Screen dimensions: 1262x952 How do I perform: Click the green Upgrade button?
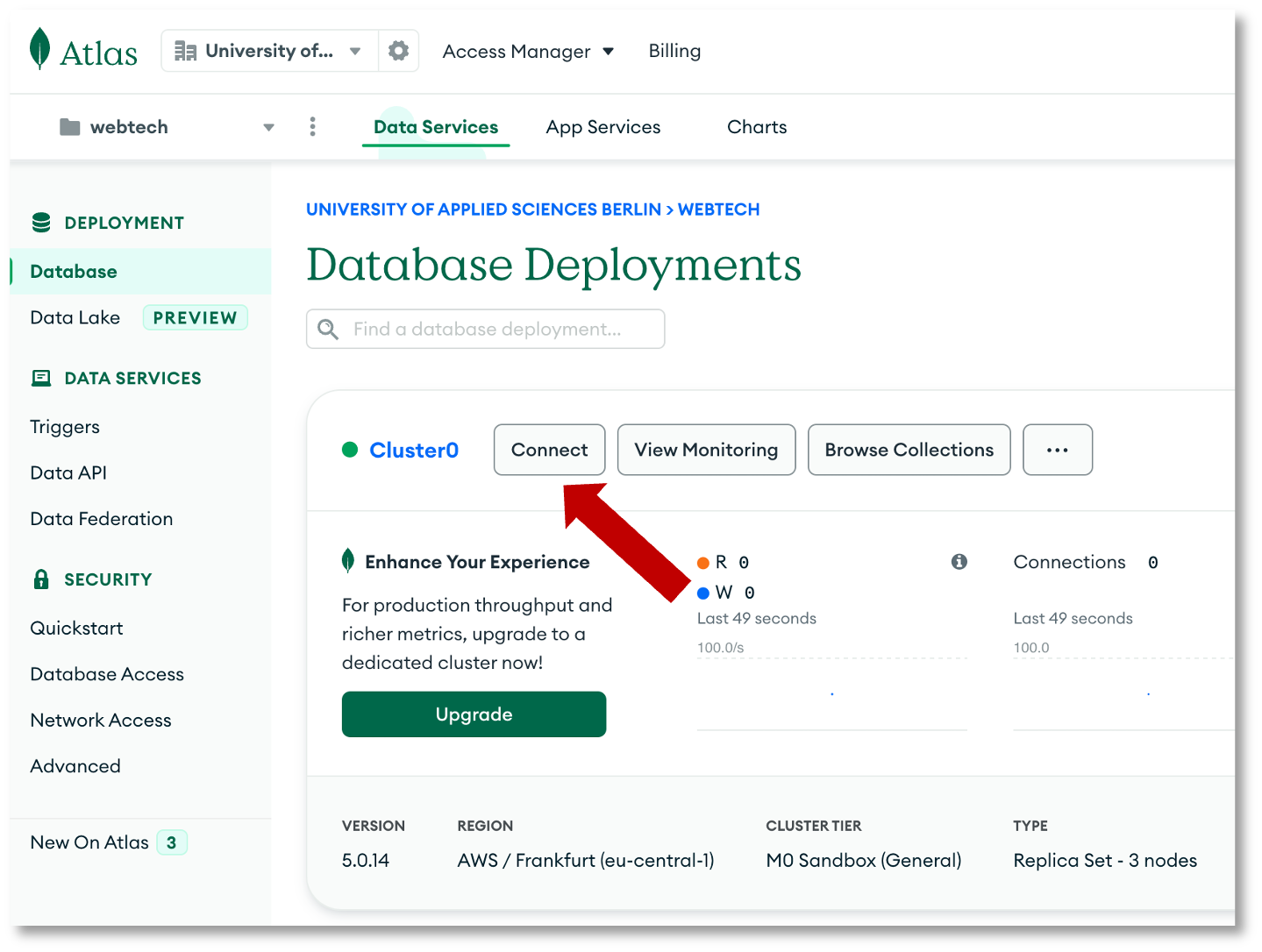(474, 714)
